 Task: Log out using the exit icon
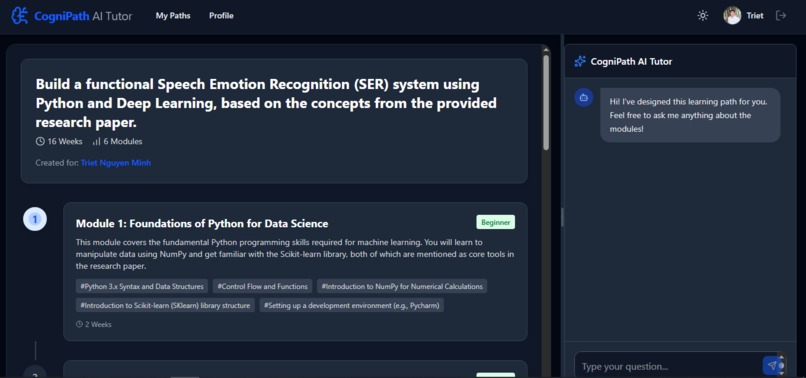click(x=781, y=15)
